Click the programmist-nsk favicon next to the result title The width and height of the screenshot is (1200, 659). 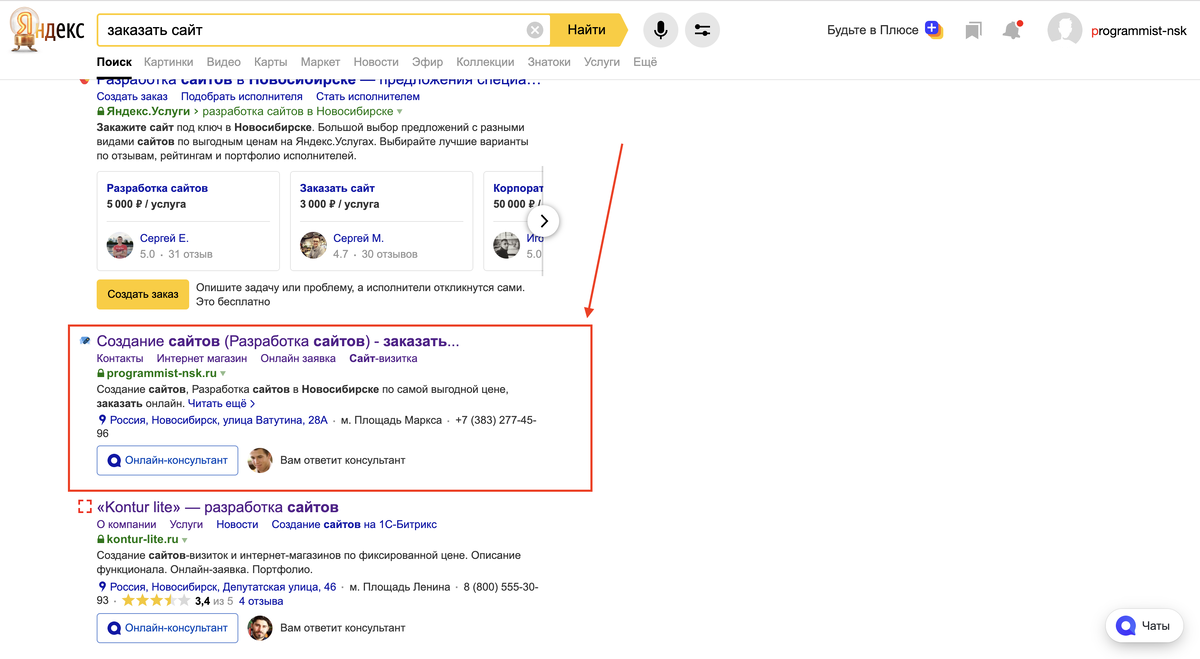point(85,341)
